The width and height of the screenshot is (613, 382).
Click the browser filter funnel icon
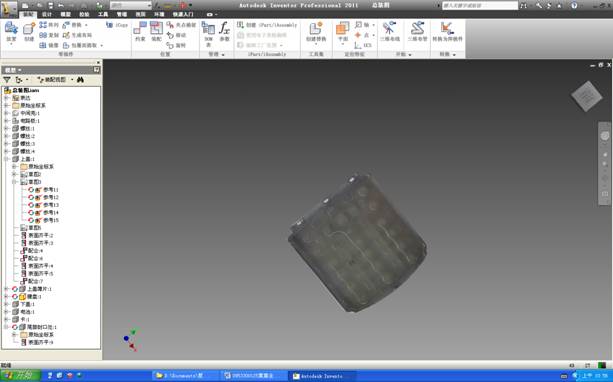[x=7, y=80]
